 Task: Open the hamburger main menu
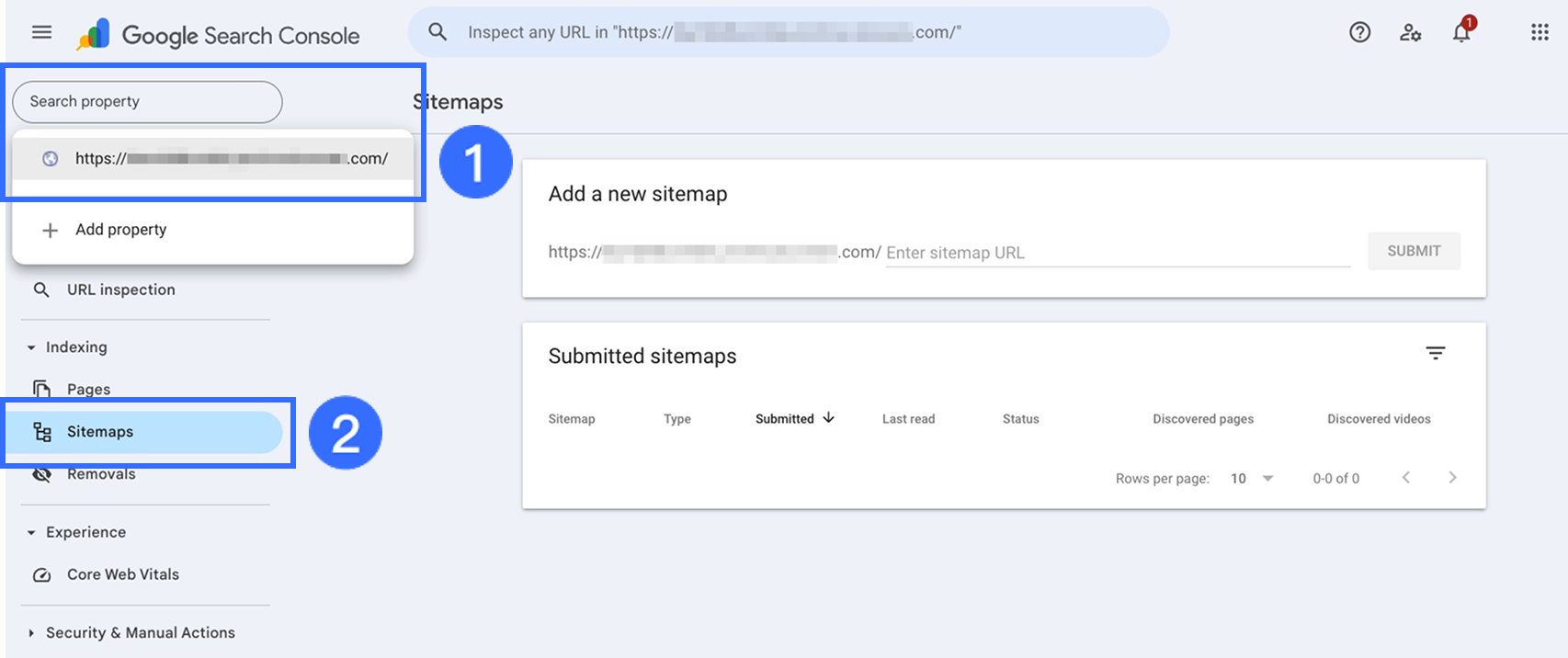tap(41, 33)
